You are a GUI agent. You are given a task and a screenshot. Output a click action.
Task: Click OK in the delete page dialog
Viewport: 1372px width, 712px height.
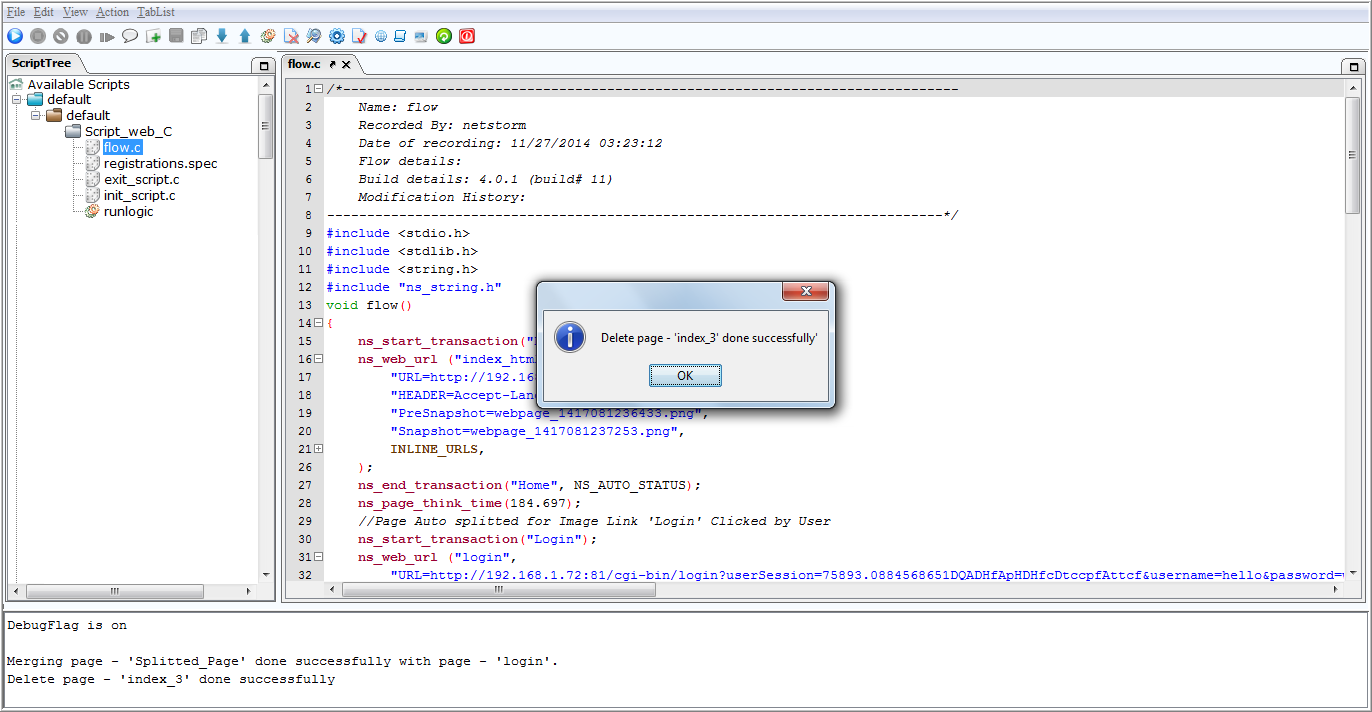(685, 376)
